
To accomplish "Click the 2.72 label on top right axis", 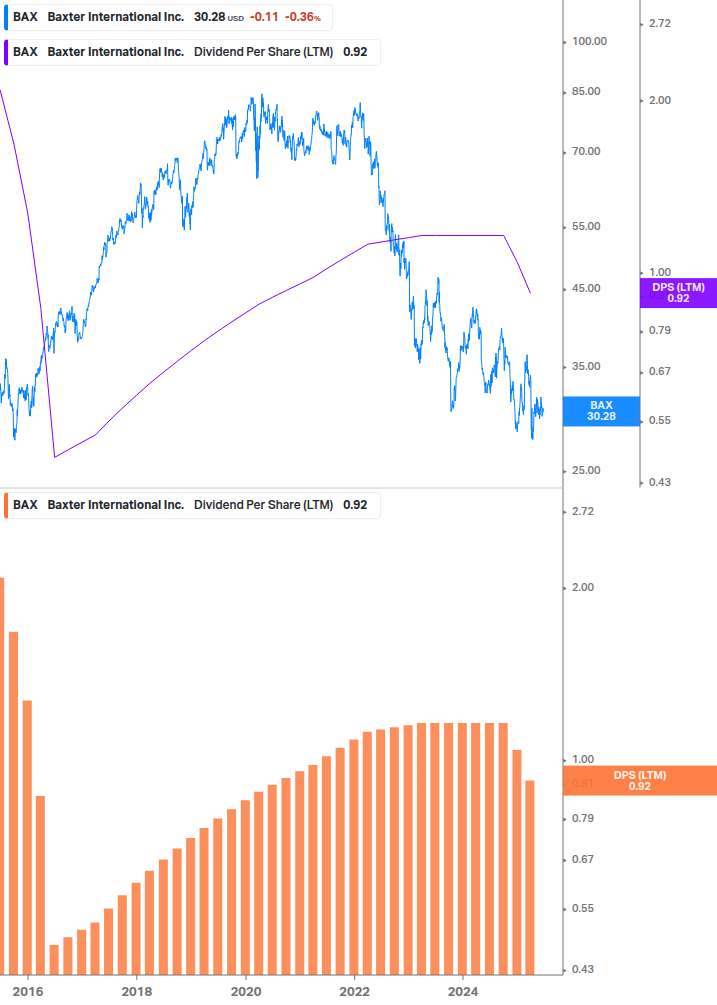I will point(660,23).
